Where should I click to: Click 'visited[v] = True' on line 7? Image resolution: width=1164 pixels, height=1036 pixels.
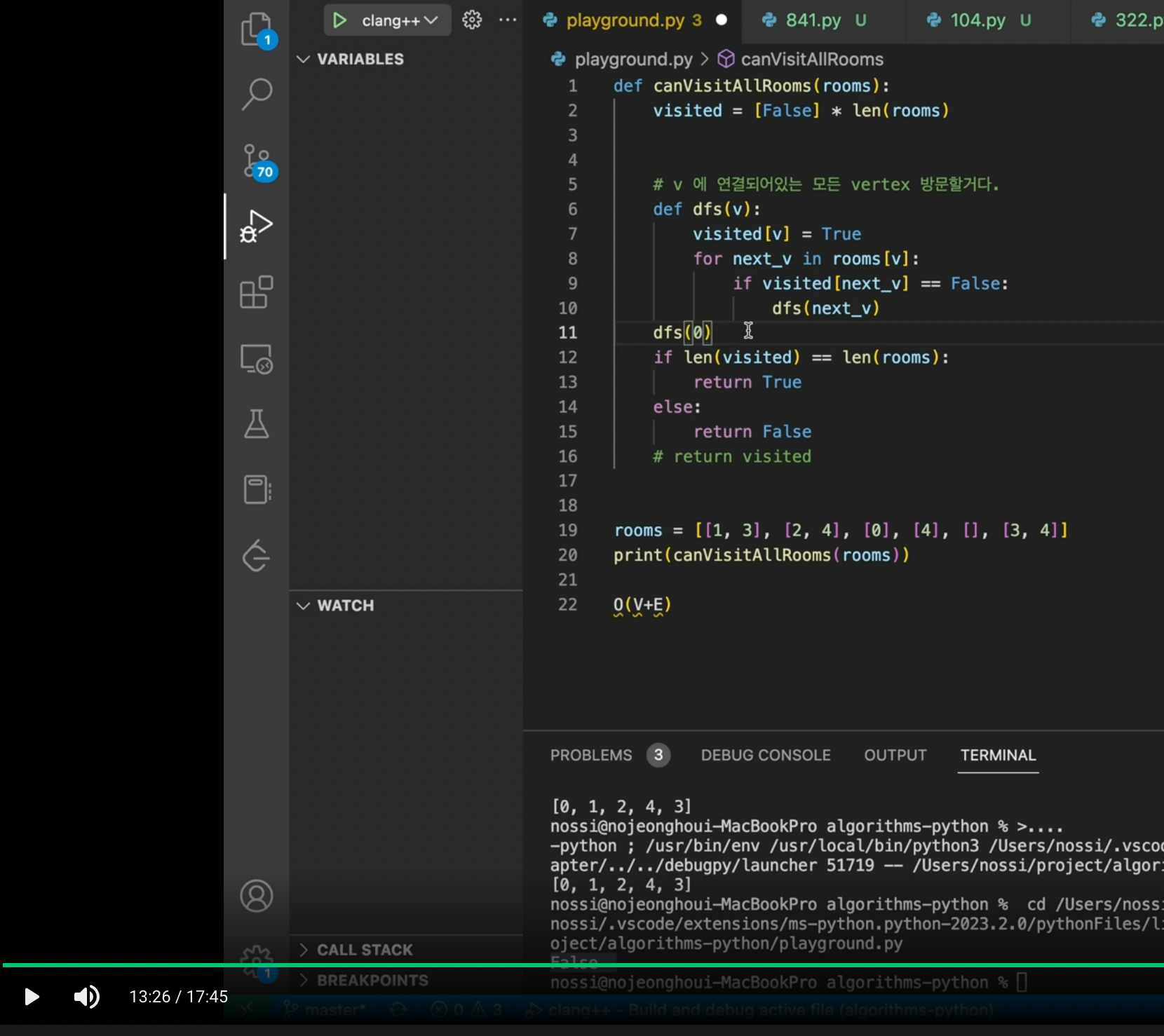777,234
